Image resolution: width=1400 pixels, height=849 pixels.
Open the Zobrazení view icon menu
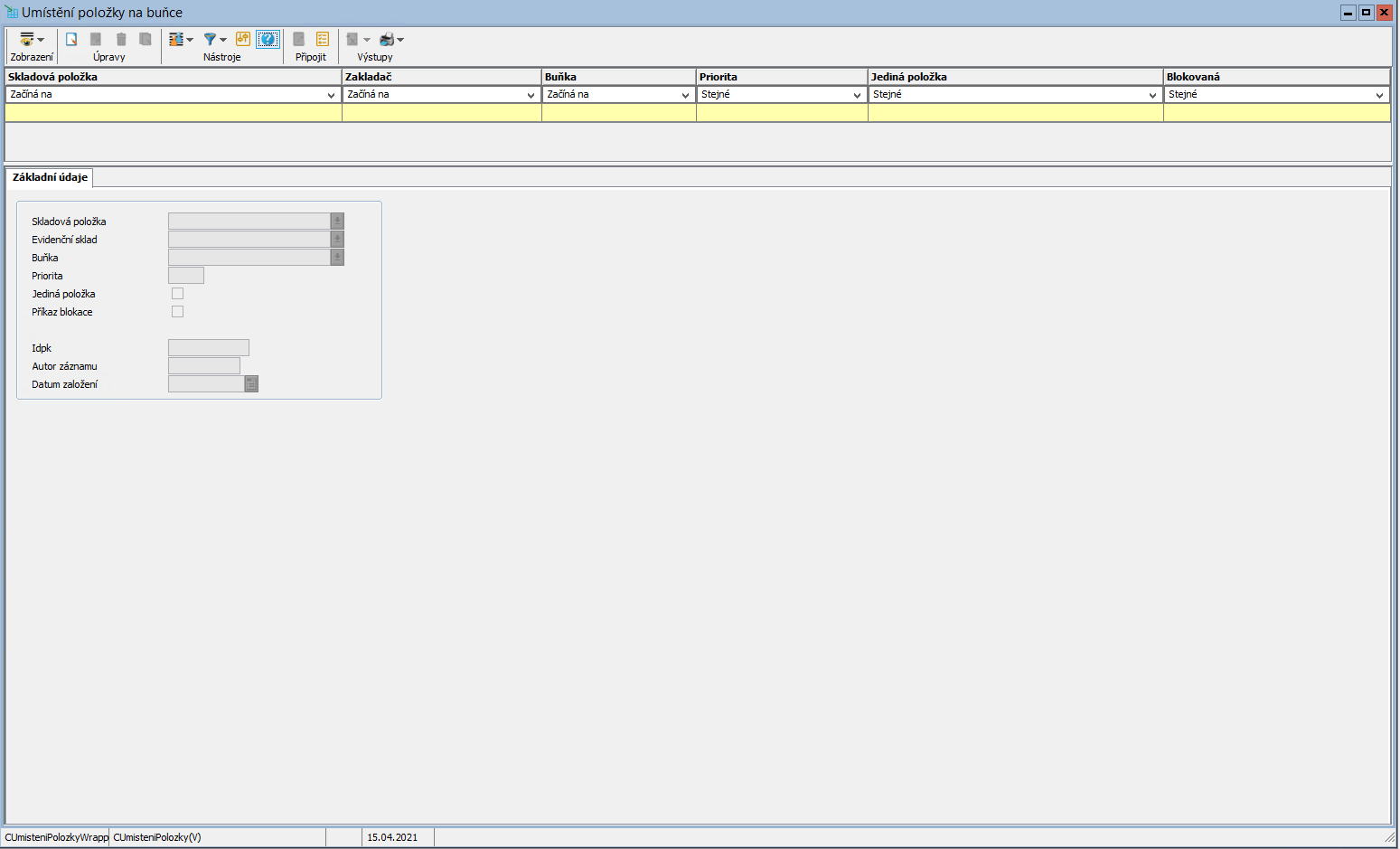click(31, 40)
